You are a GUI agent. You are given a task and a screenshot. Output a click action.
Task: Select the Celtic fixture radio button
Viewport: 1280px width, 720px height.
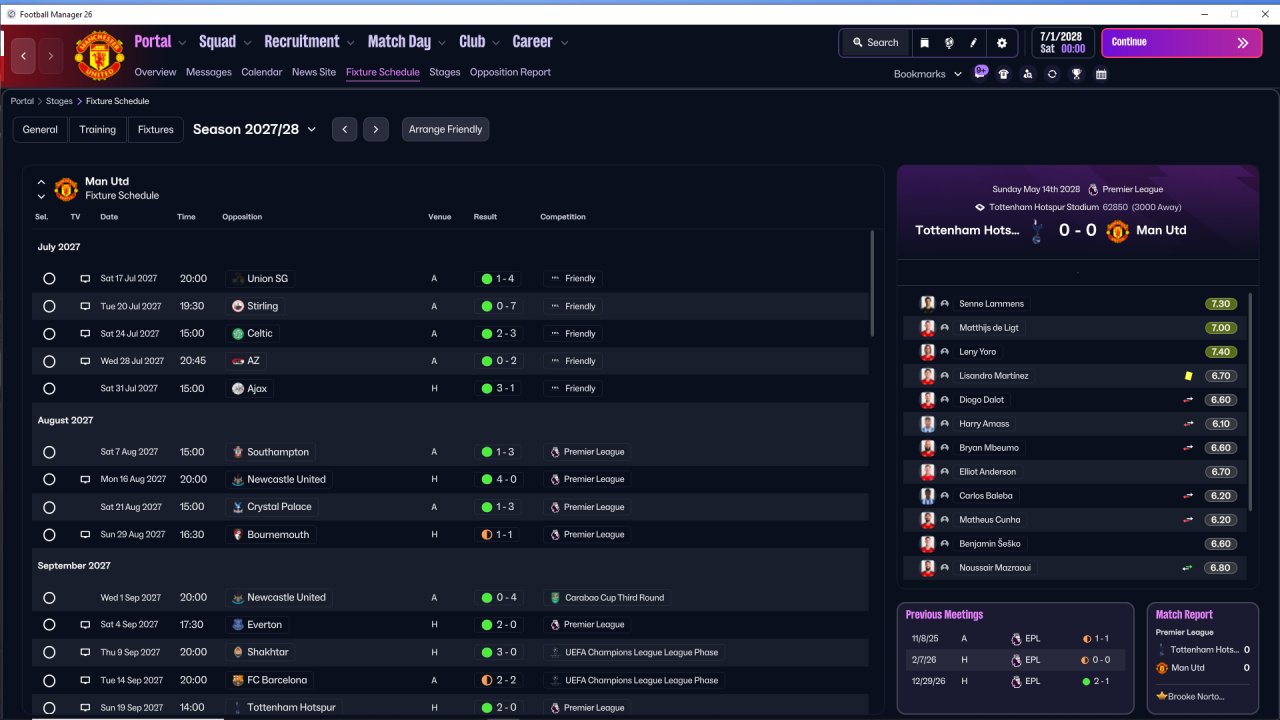tap(49, 334)
